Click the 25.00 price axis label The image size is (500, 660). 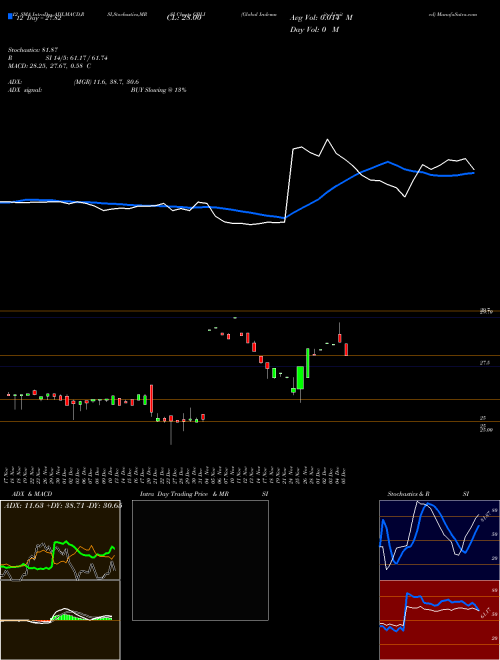(486, 430)
